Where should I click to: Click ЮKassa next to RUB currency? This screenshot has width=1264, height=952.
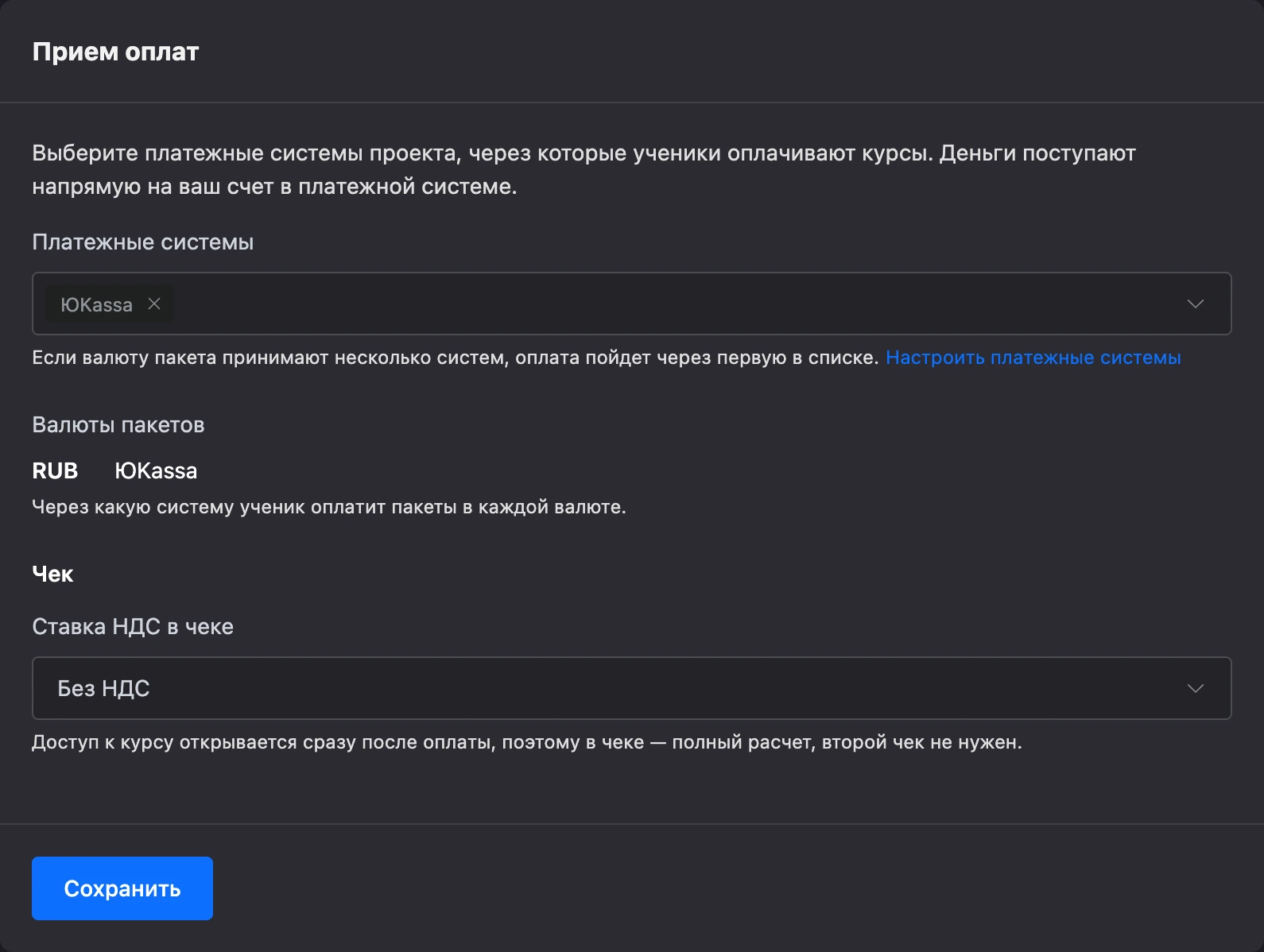(156, 470)
